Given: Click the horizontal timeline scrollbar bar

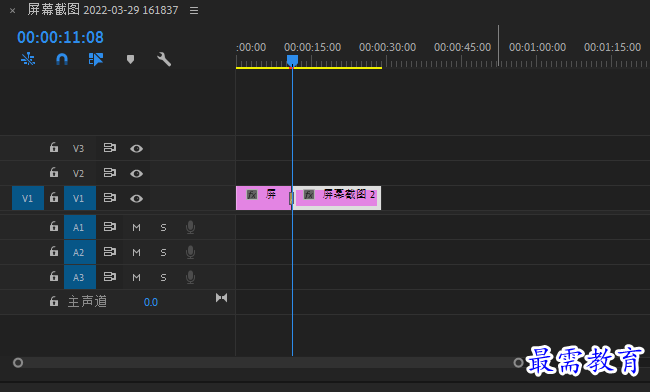Looking at the screenshot, I should [x=268, y=363].
